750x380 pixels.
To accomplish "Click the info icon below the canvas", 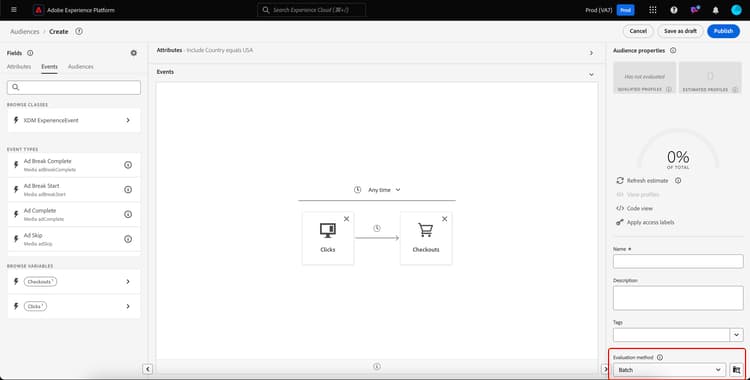I will pyautogui.click(x=377, y=367).
